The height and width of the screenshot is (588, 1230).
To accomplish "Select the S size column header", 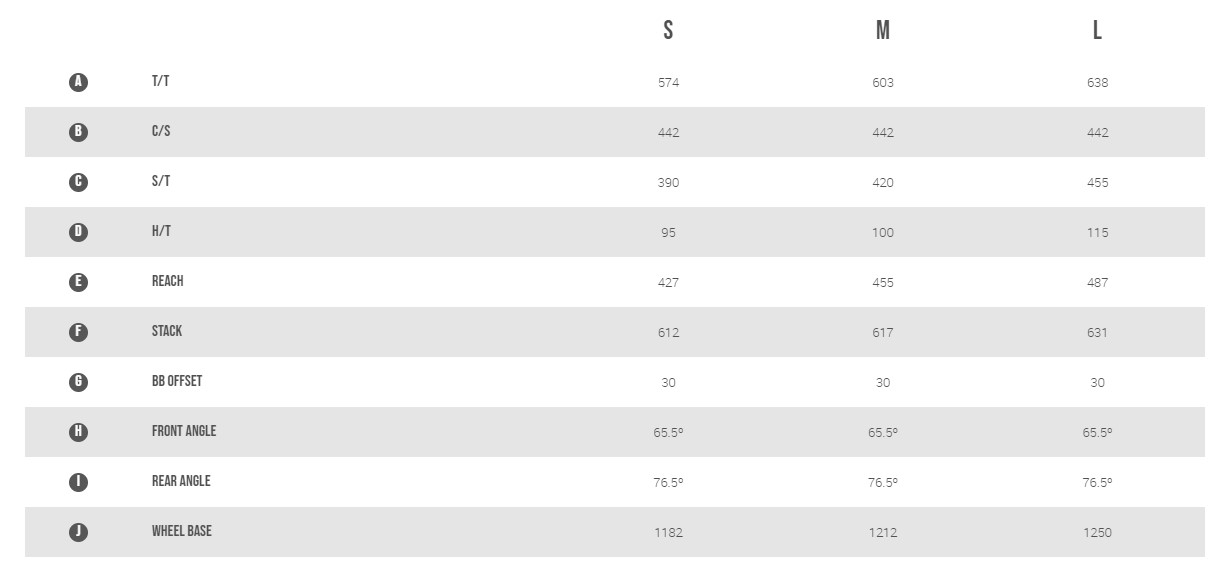I will 668,30.
